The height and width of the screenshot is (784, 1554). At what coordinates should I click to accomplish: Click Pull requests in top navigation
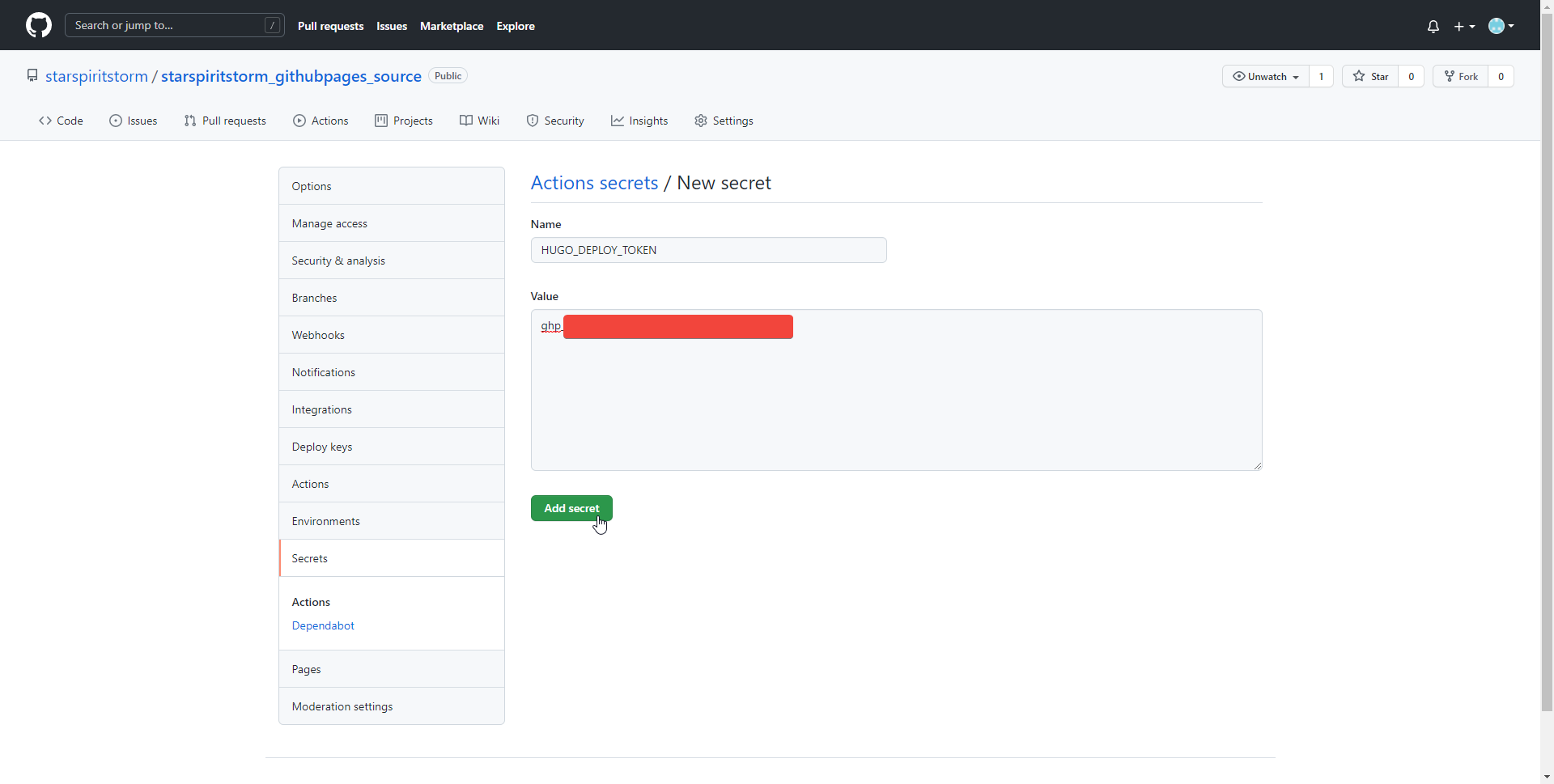pyautogui.click(x=330, y=26)
